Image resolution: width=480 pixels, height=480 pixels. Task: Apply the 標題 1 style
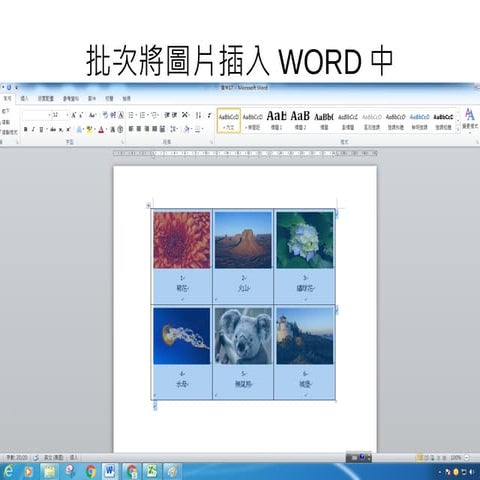[x=276, y=121]
